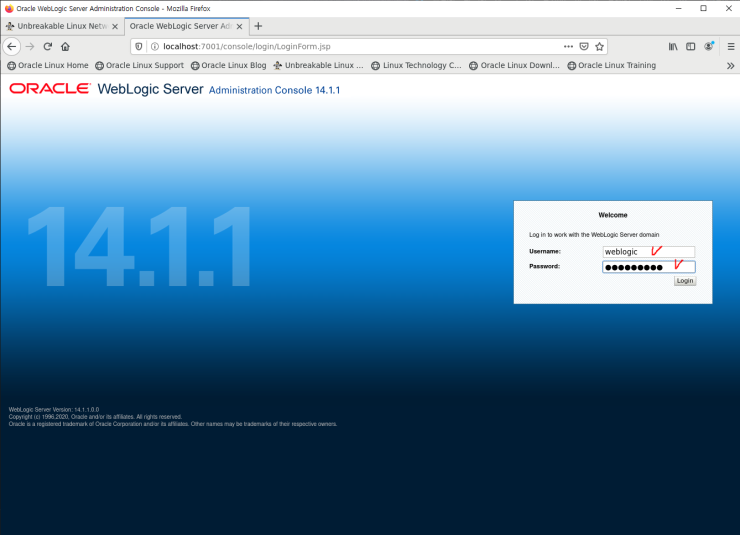
Task: Show more bookmarks chevron
Action: click(731, 66)
